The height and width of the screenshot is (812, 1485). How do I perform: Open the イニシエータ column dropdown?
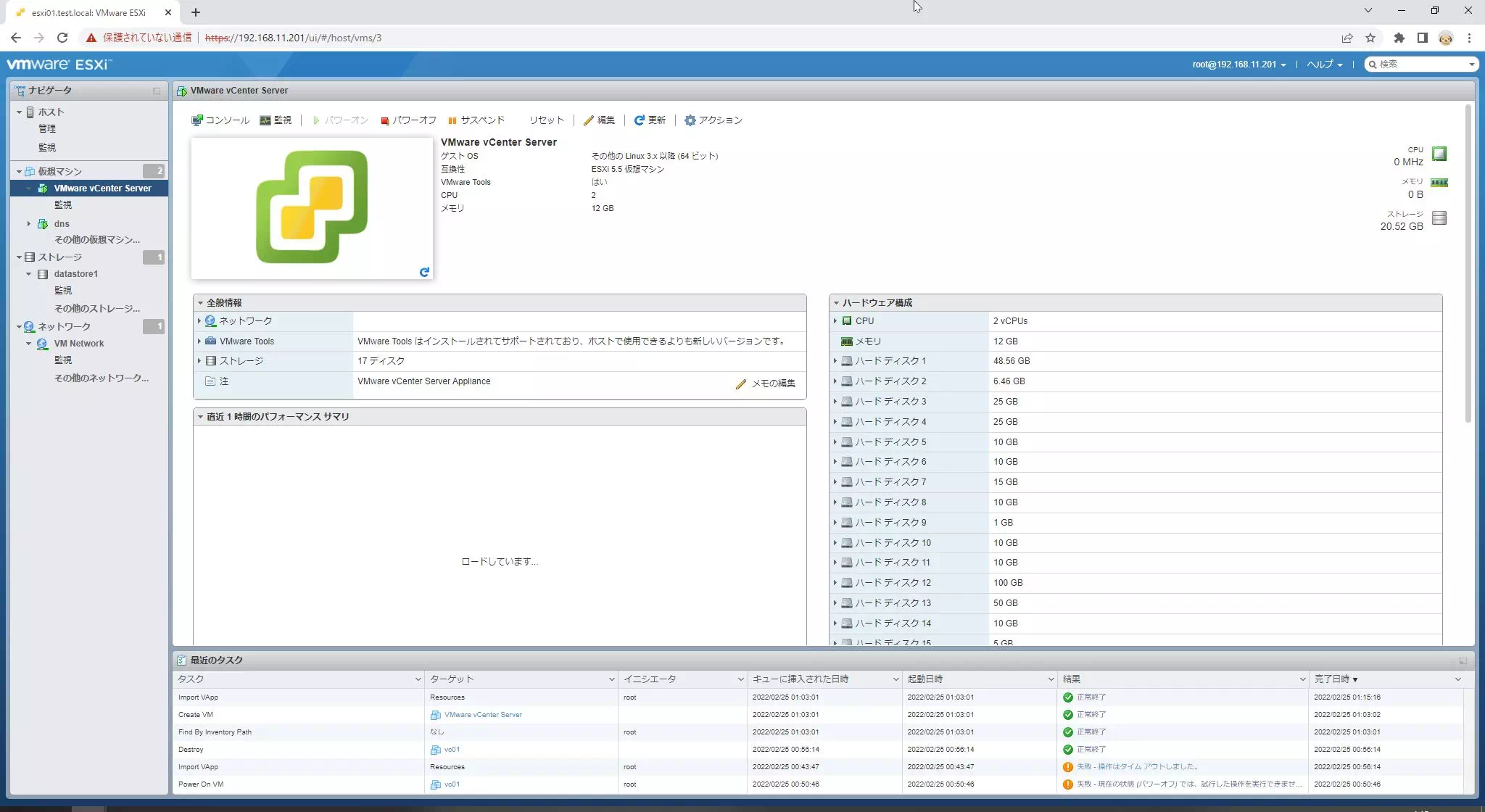740,679
